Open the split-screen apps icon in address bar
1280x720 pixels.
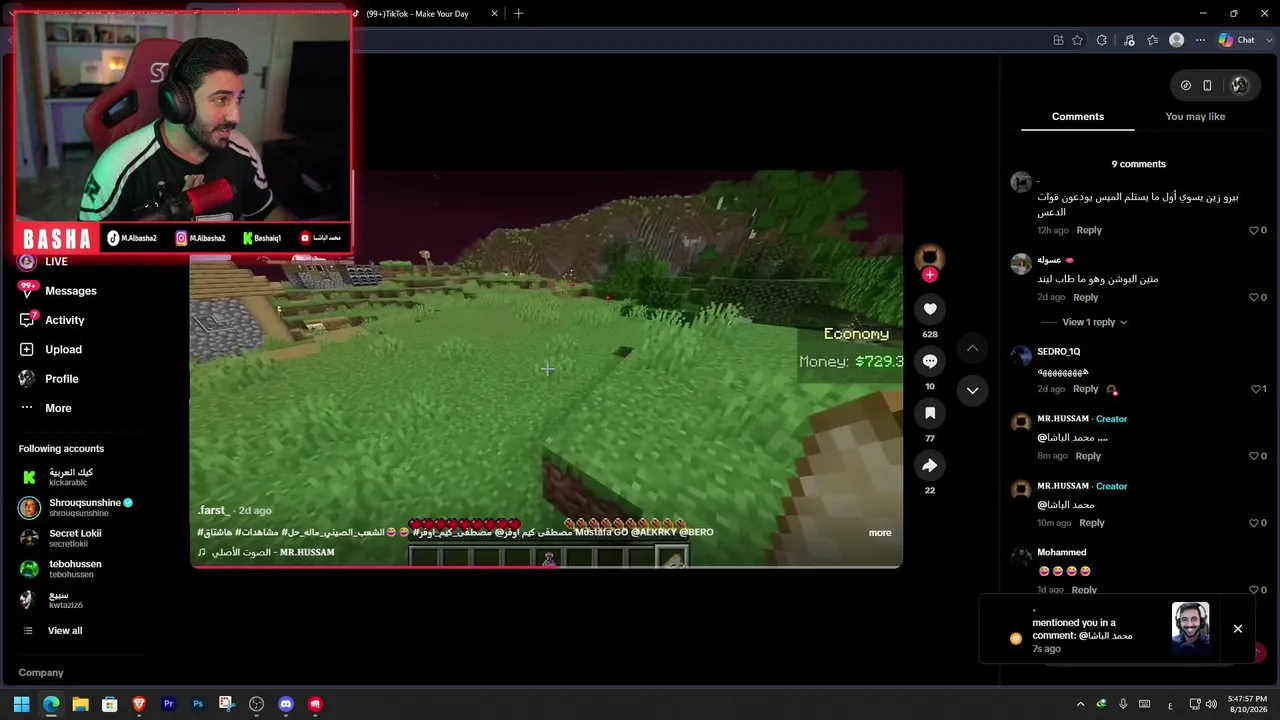(1058, 40)
